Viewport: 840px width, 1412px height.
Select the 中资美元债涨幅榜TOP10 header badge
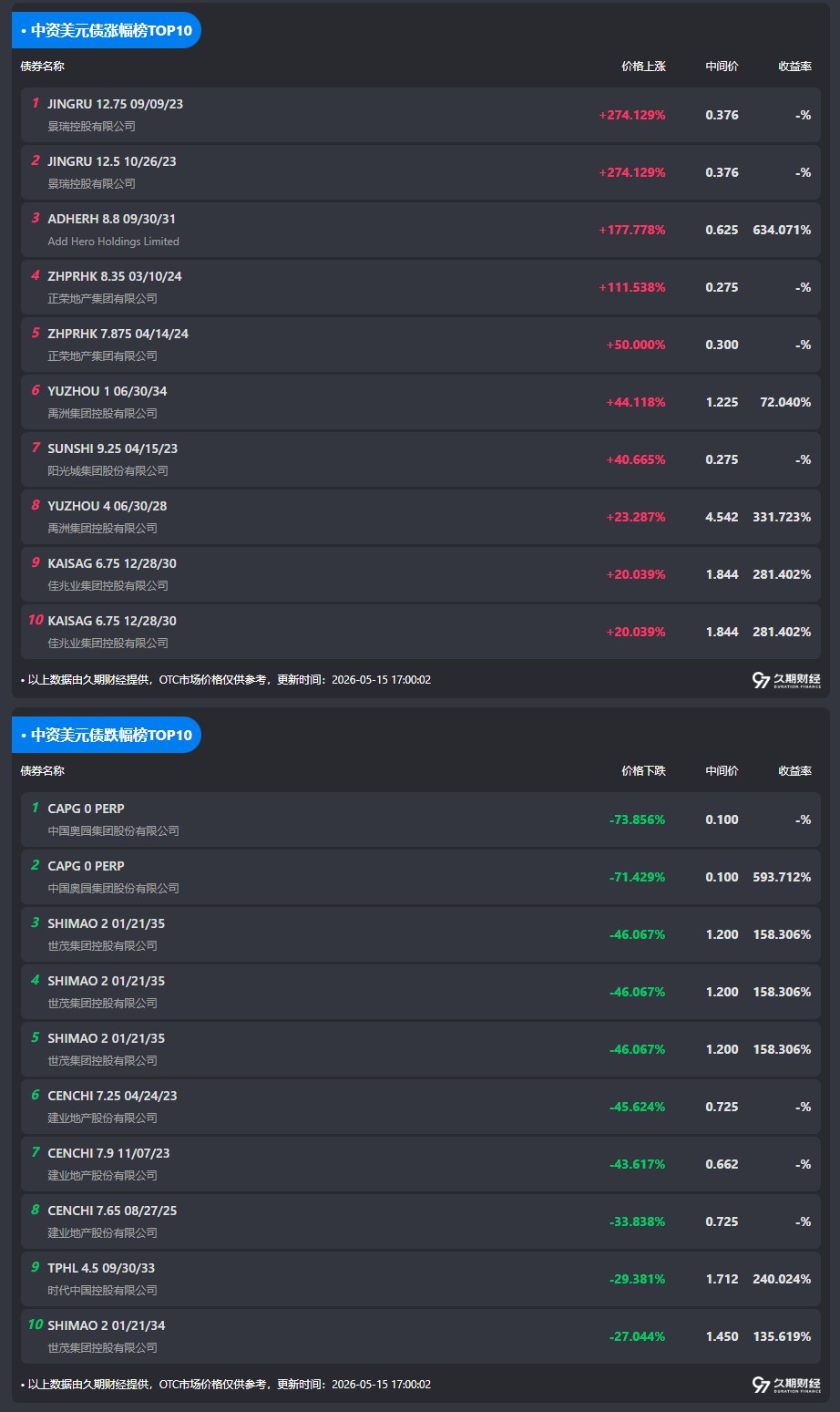tap(107, 30)
